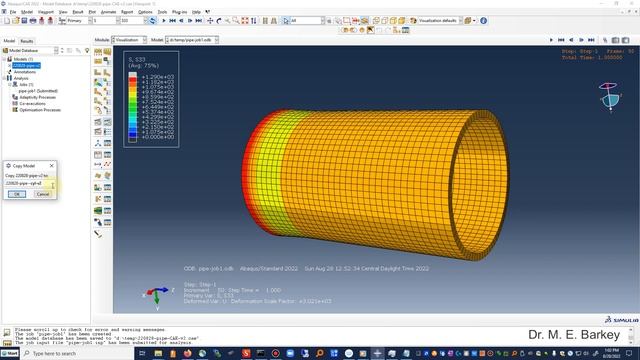Open the S33 component dropdown
This screenshot has height=360, width=640.
pos(134,20)
